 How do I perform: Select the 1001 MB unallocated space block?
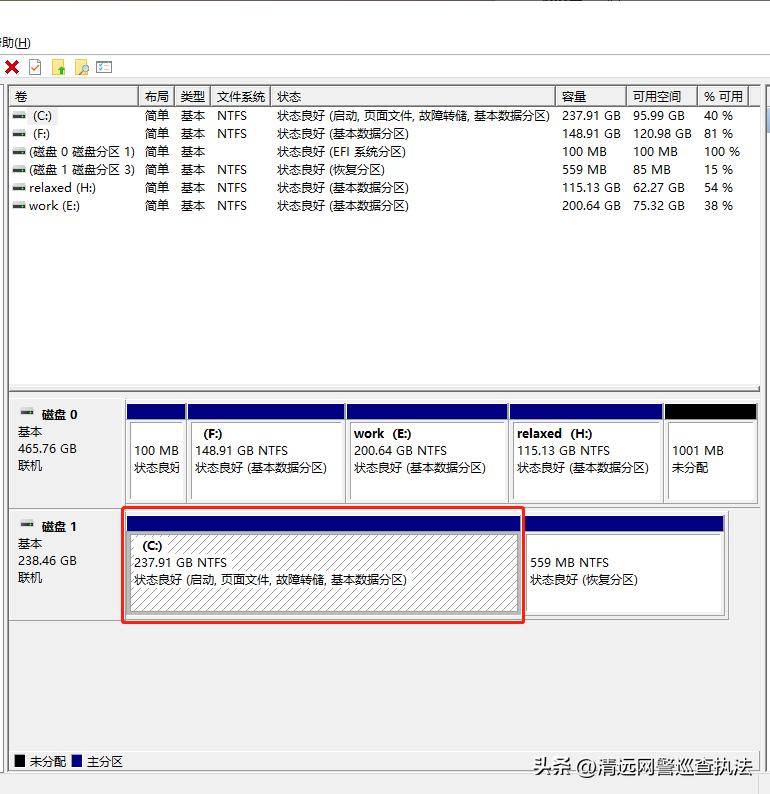coord(711,453)
